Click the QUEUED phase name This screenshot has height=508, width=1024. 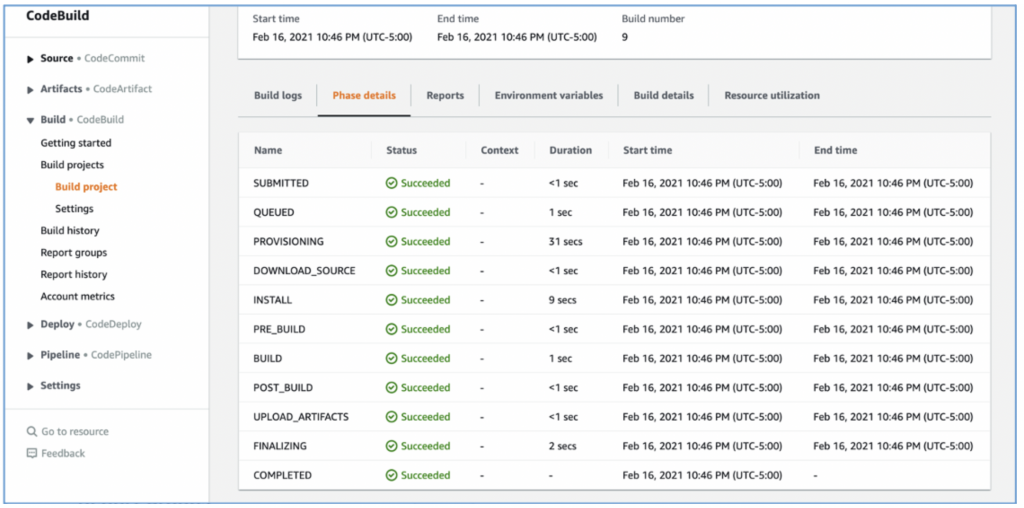coord(274,212)
